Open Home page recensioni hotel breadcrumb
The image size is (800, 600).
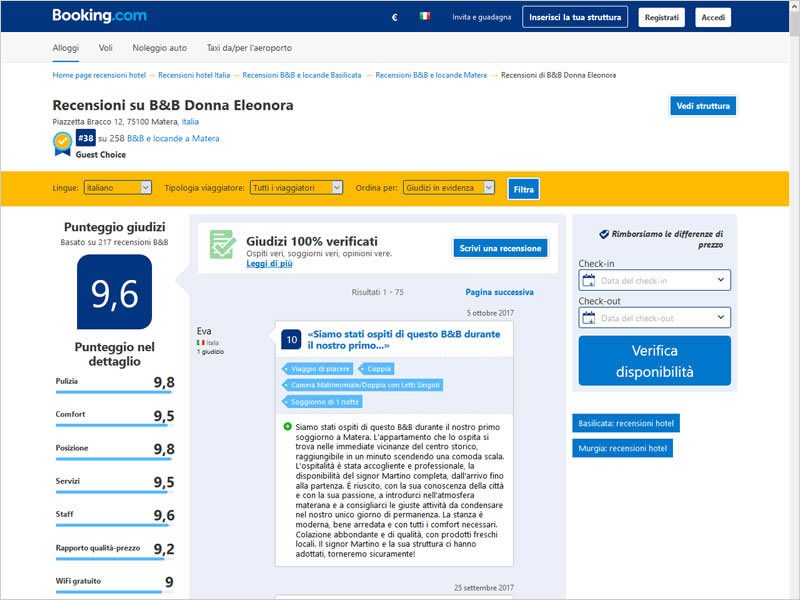[99, 75]
